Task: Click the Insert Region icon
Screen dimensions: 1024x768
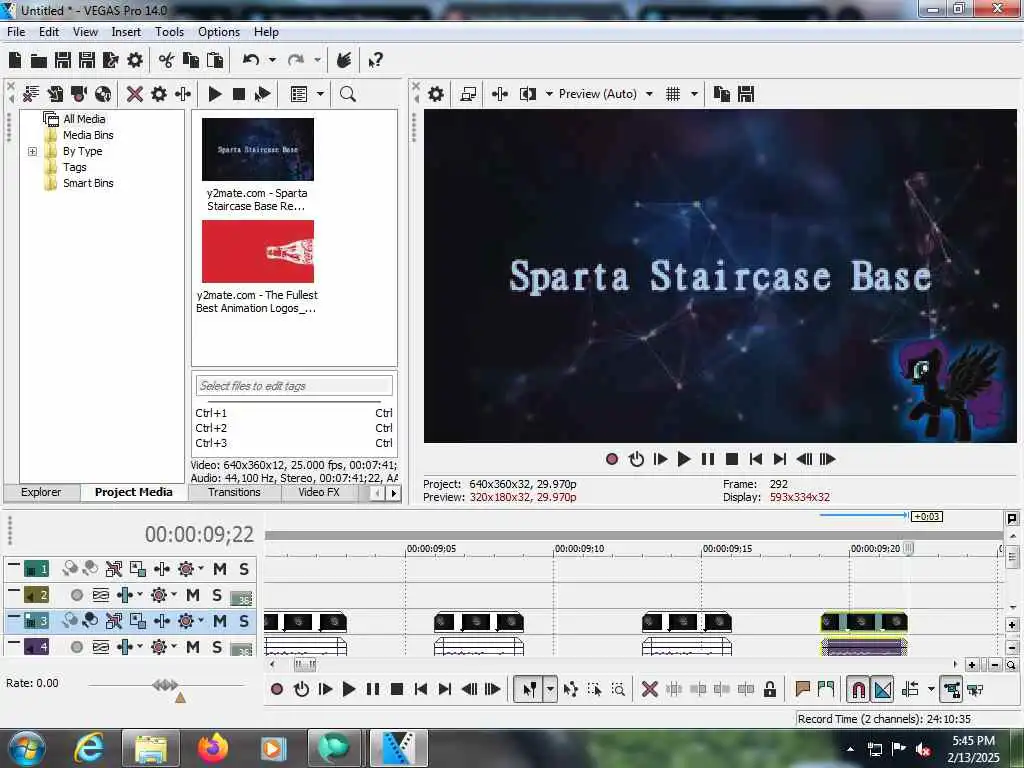Action: 826,689
